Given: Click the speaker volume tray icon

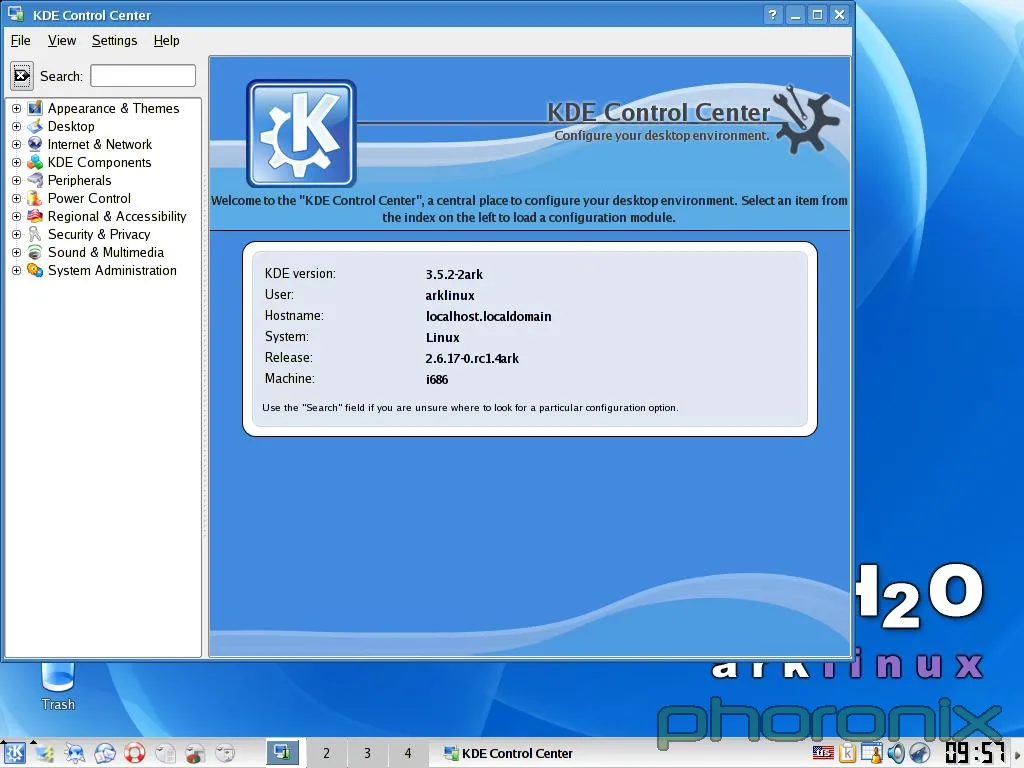Looking at the screenshot, I should pyautogui.click(x=895, y=753).
